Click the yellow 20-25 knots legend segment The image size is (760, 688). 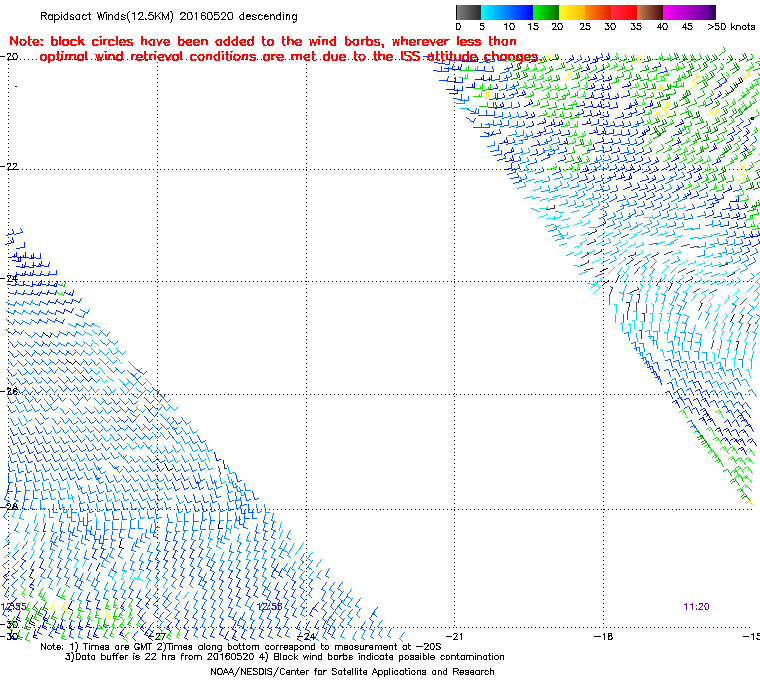[x=572, y=12]
